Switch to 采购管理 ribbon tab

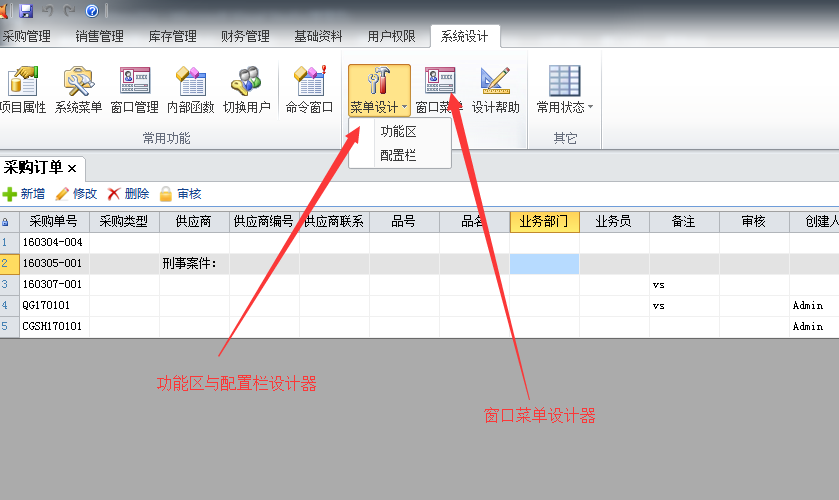point(27,36)
